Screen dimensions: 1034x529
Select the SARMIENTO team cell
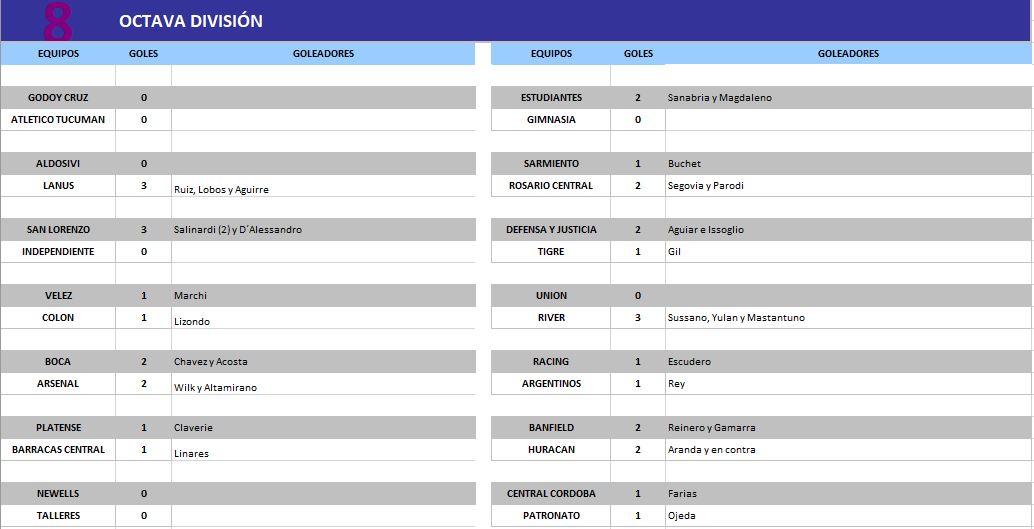pos(551,164)
